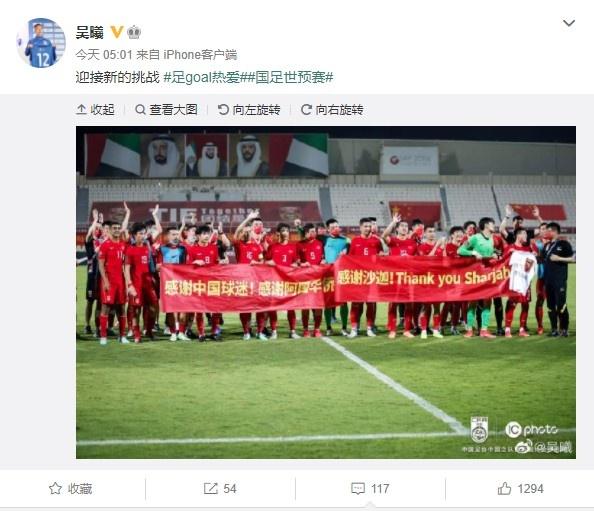Screen dimensions: 594x511
Task: Click the upward arrow collapse icon
Action: 81,110
